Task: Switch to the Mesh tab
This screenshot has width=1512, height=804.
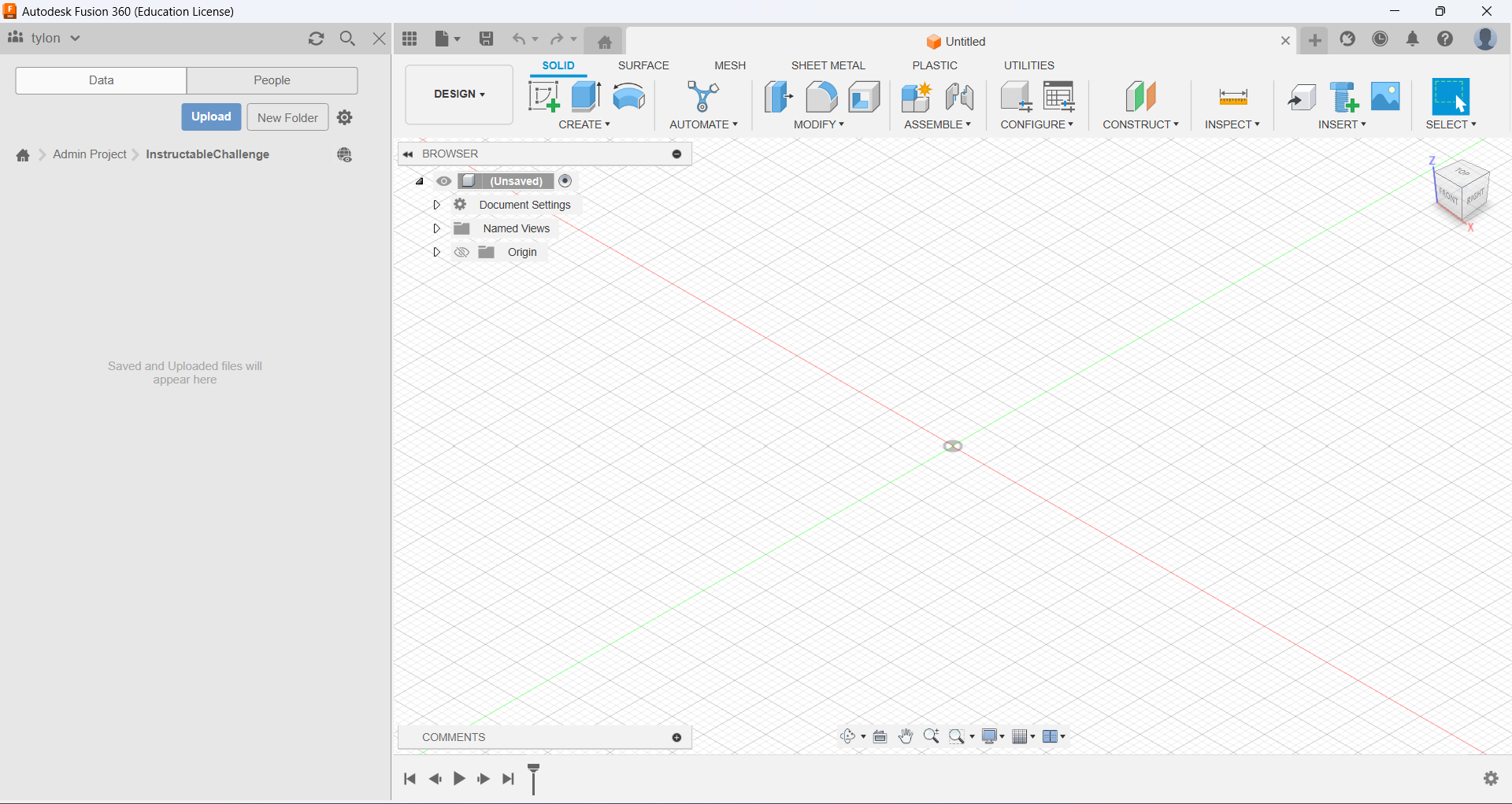Action: pos(730,65)
